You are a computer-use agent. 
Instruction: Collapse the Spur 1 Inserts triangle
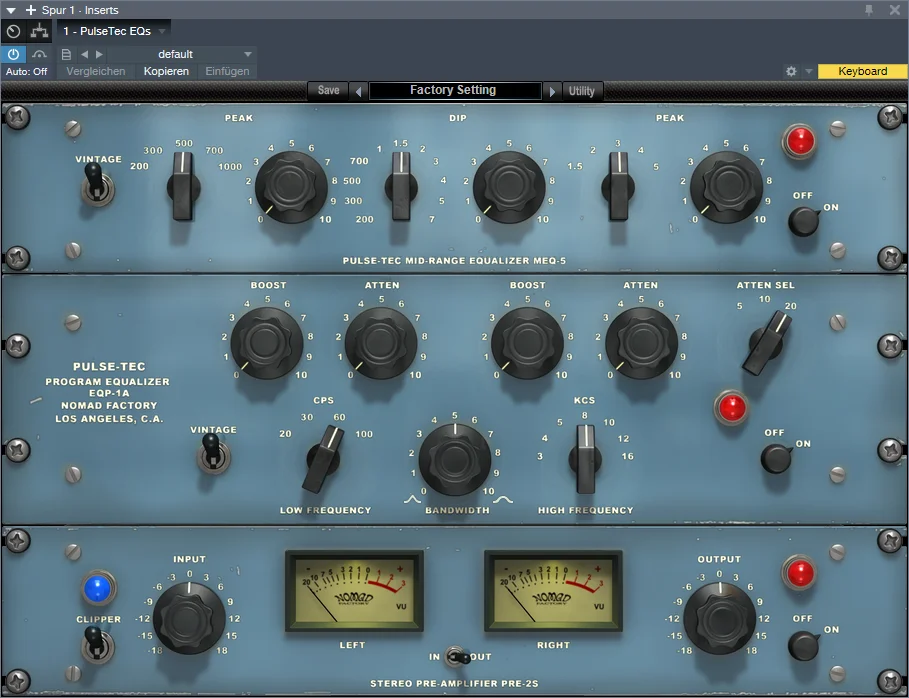[11, 10]
